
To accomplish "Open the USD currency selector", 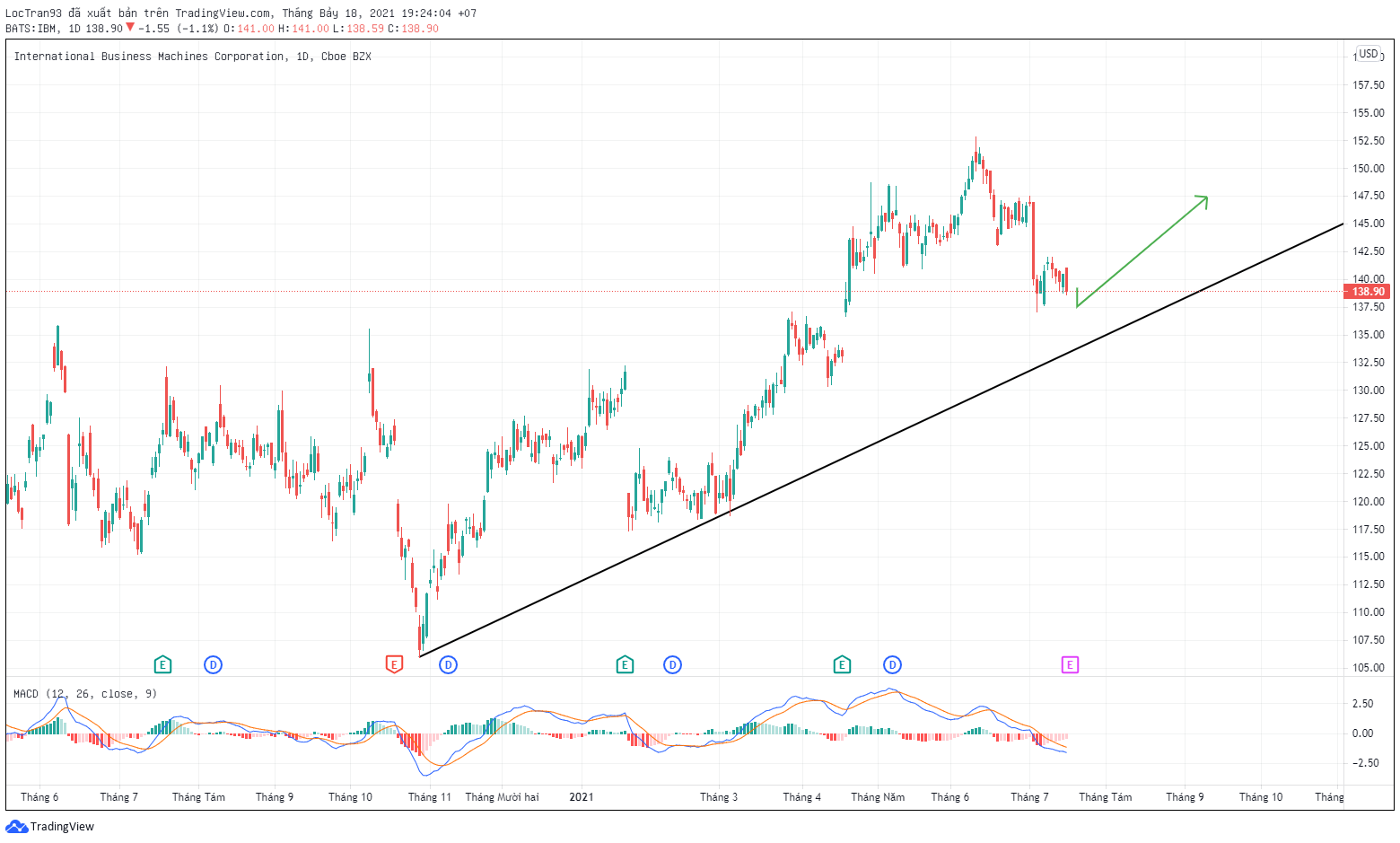I will point(1368,54).
